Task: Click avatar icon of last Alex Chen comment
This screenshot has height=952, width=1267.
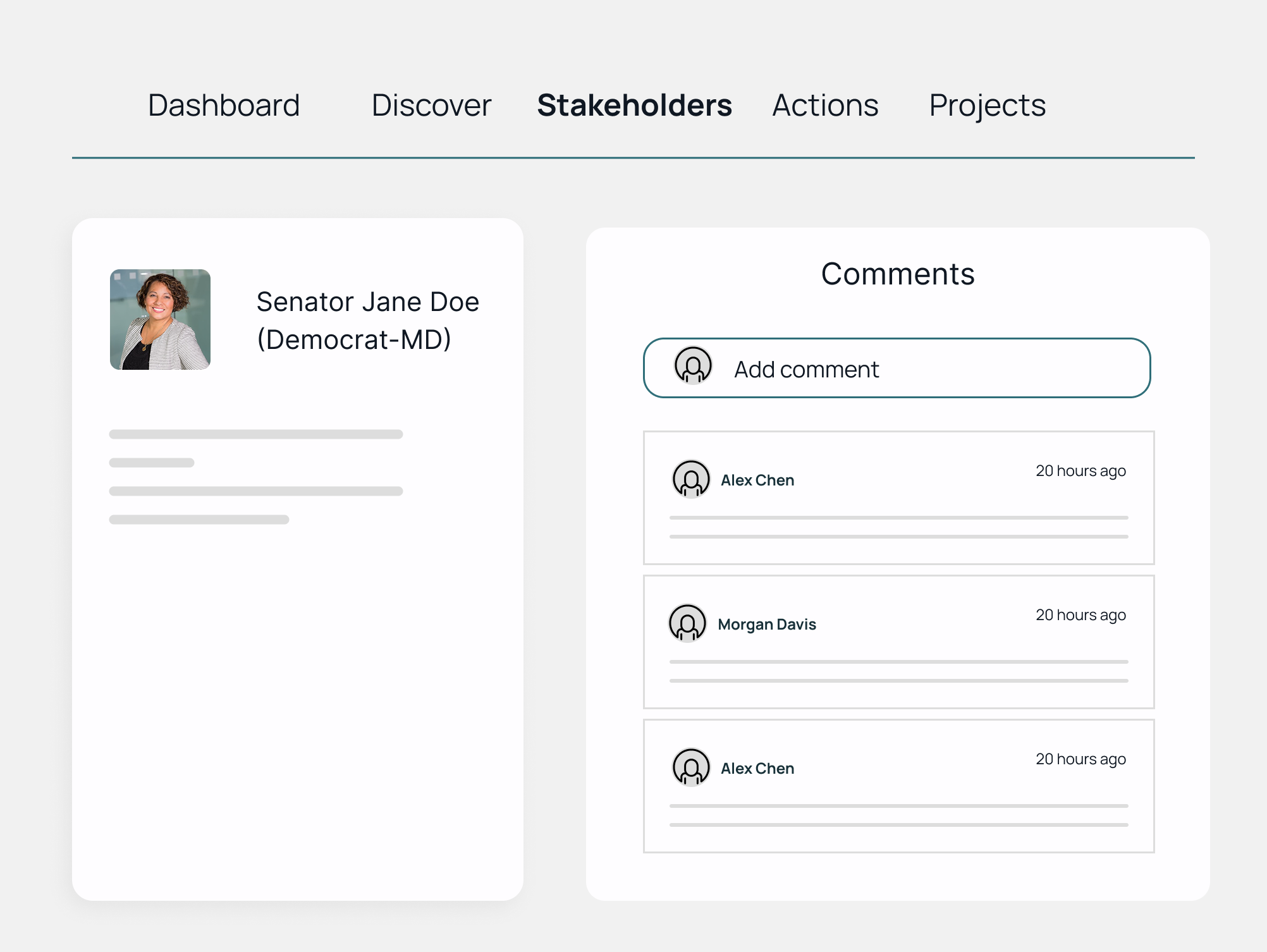Action: point(691,767)
